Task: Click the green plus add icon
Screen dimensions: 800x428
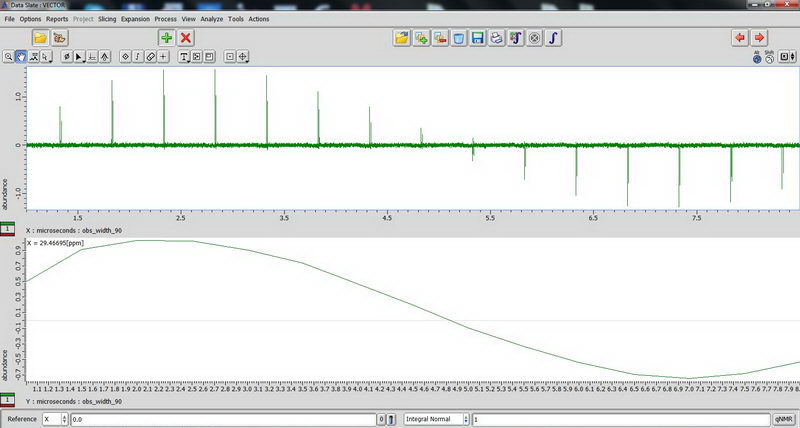Action: [166, 38]
